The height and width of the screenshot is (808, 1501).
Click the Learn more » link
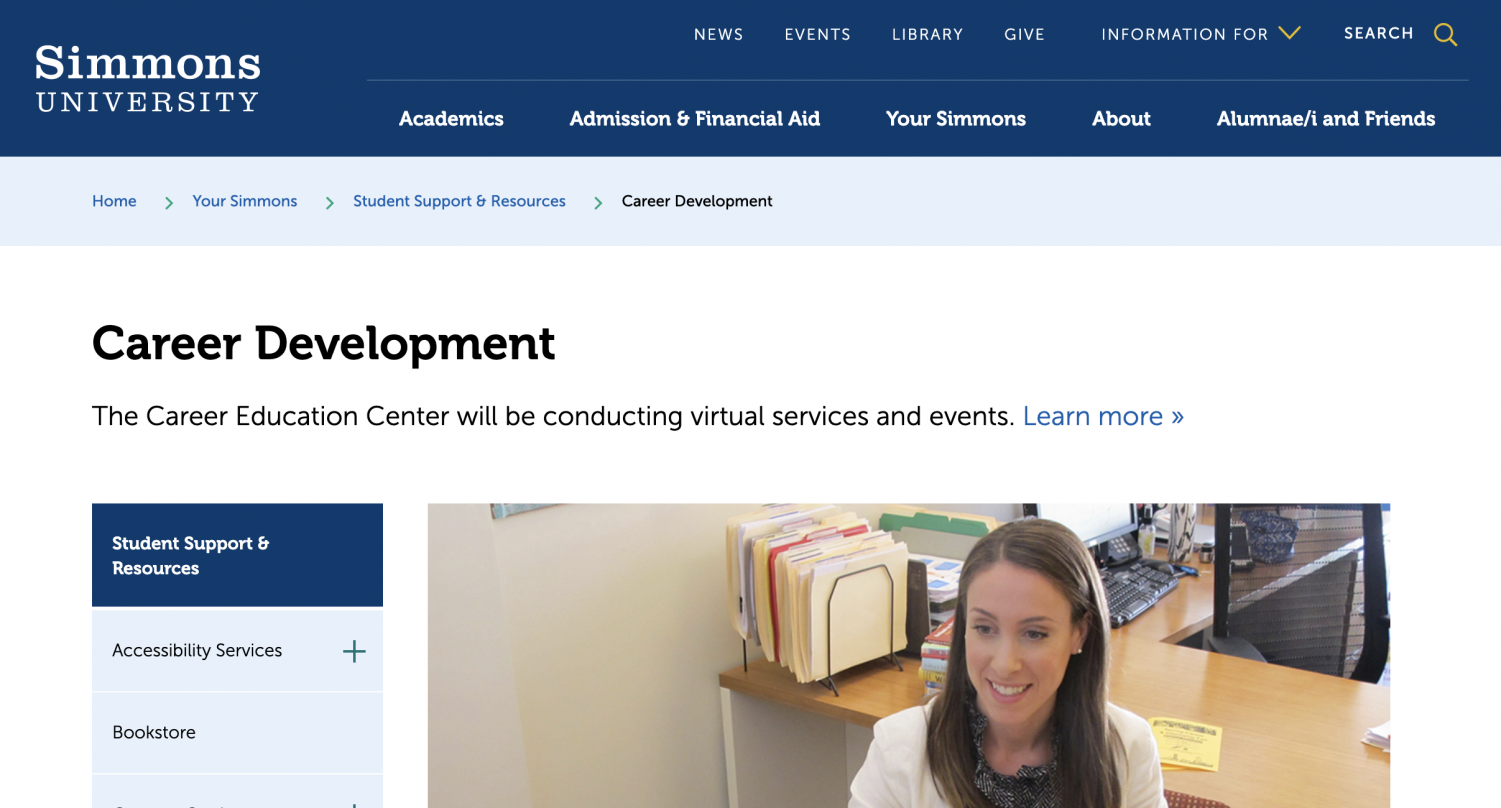pyautogui.click(x=1103, y=416)
